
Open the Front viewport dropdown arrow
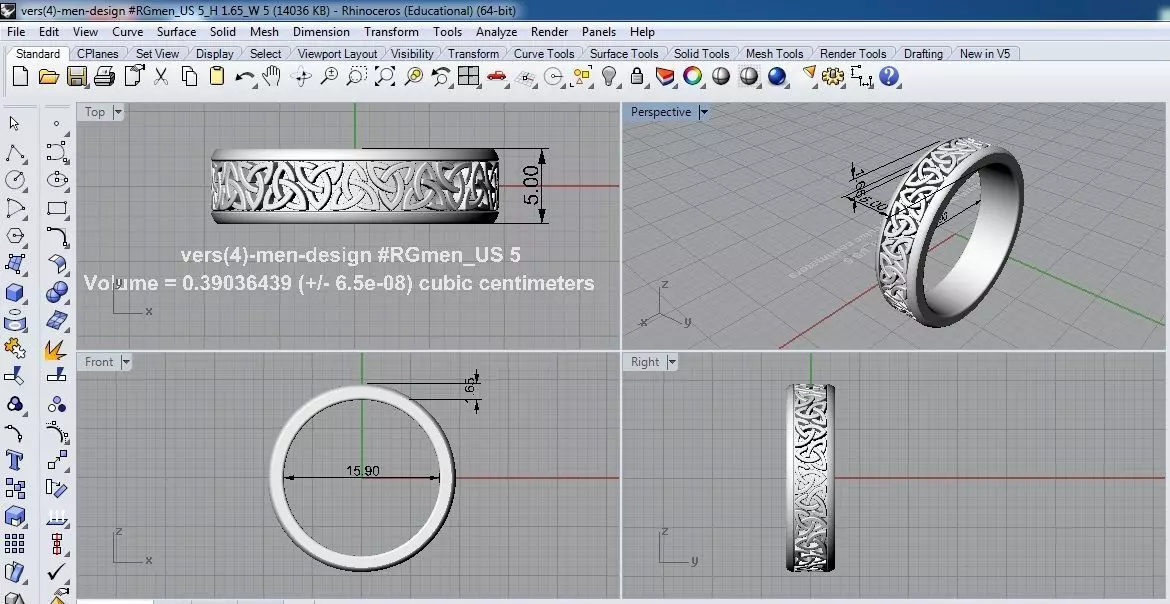(x=125, y=362)
